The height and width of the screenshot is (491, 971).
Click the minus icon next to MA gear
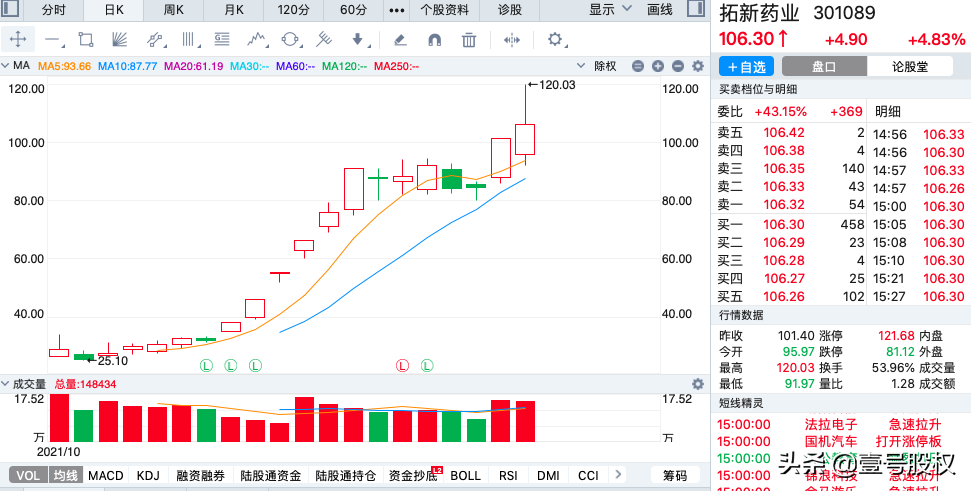(678, 66)
